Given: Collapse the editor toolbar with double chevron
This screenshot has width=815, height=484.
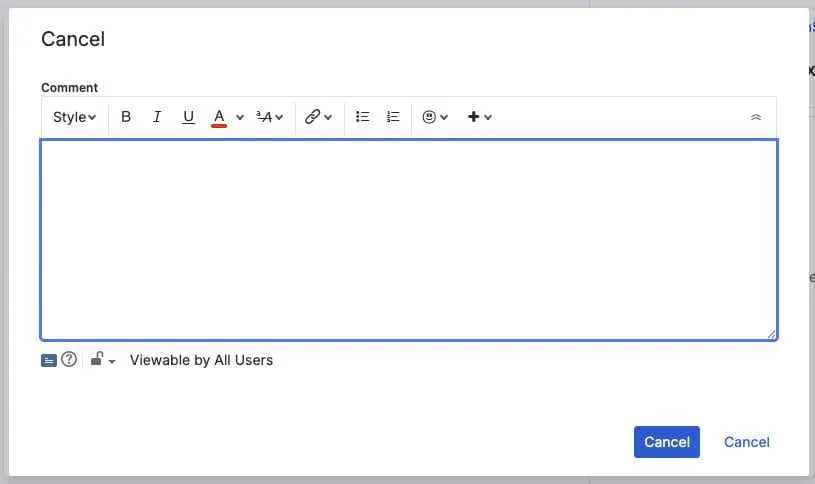Looking at the screenshot, I should coord(756,117).
